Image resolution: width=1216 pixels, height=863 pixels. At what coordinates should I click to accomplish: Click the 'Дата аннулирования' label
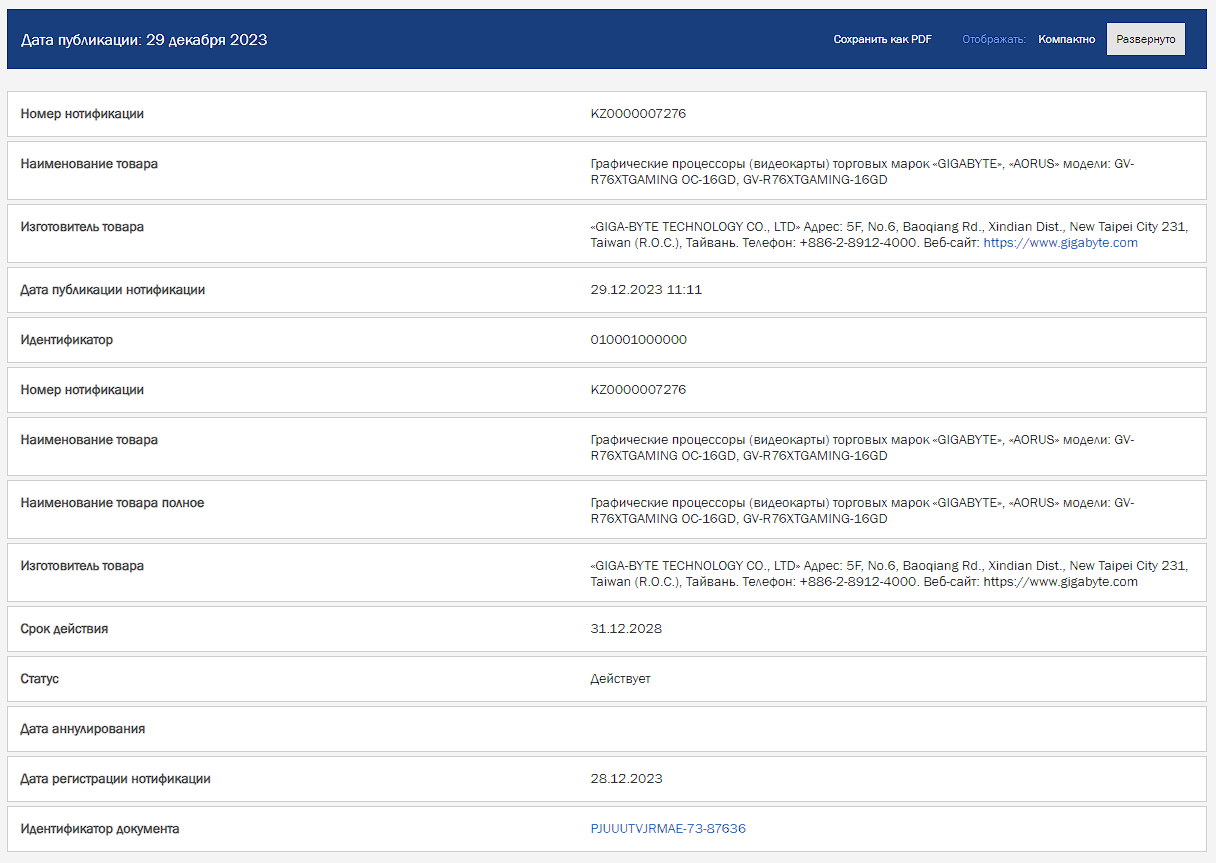coord(83,729)
